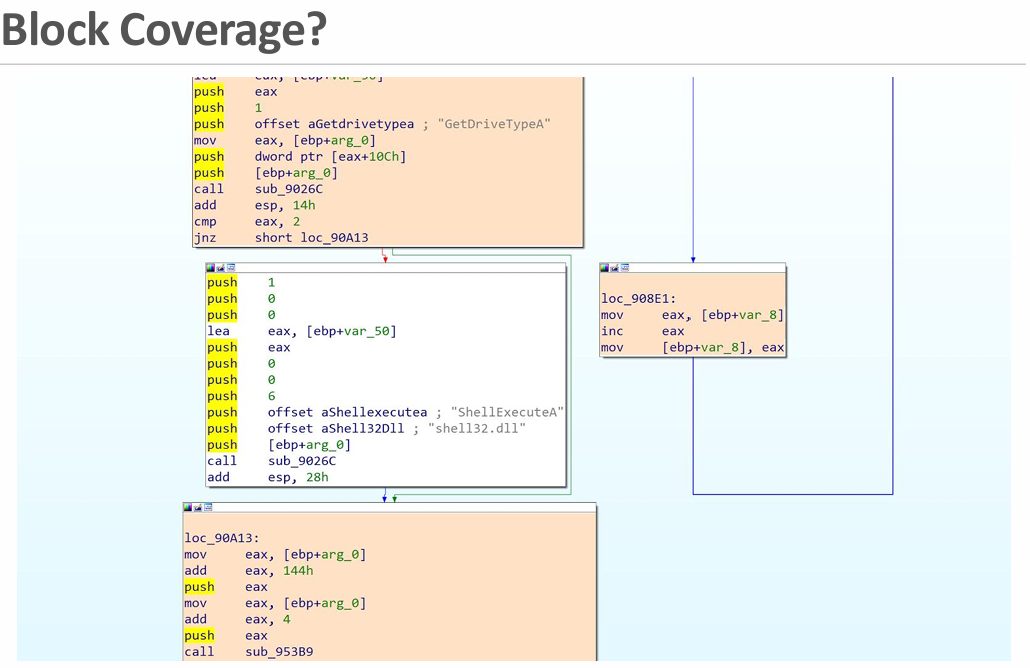This screenshot has height=668, width=1030.
Task: Set node color via loc_90A13 block's palette icon
Action: (188, 507)
